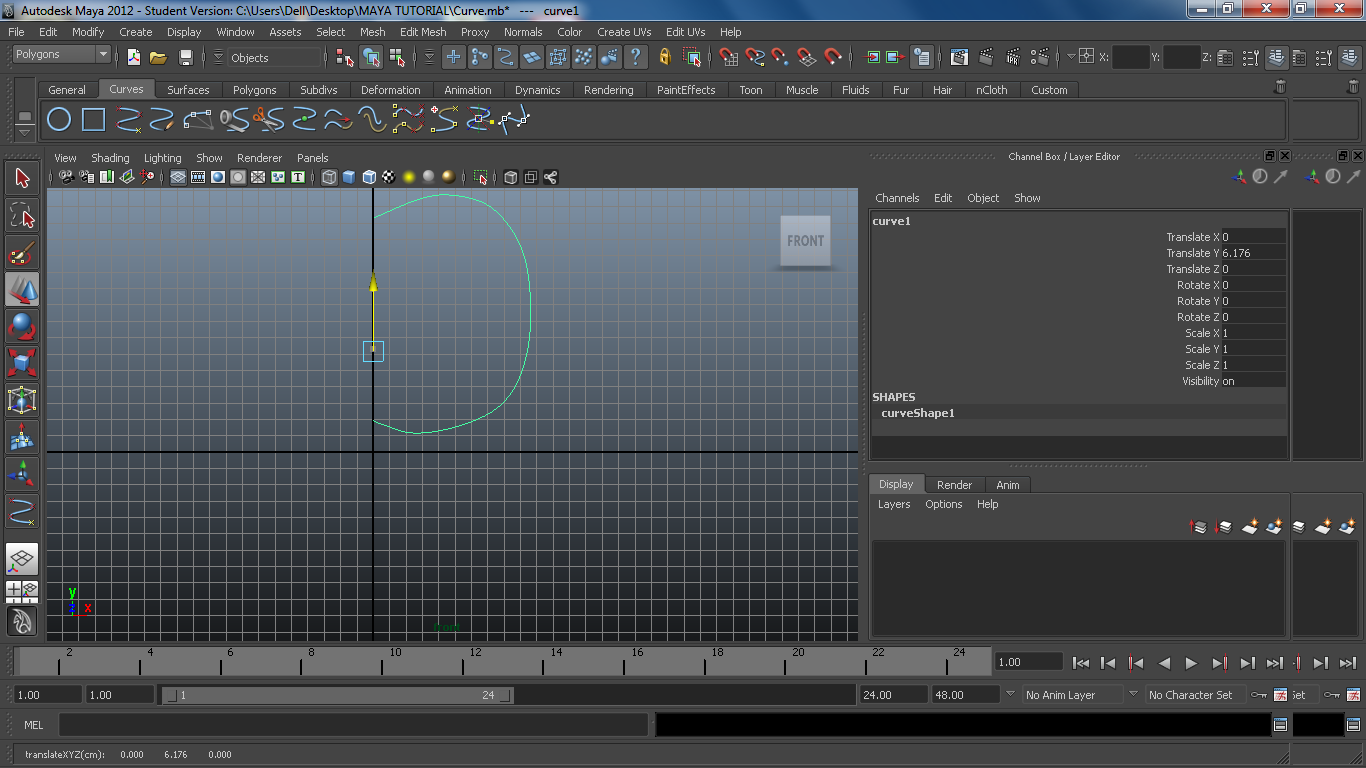Pick the pencil curve tool icon
The height and width of the screenshot is (768, 1366).
[x=163, y=121]
